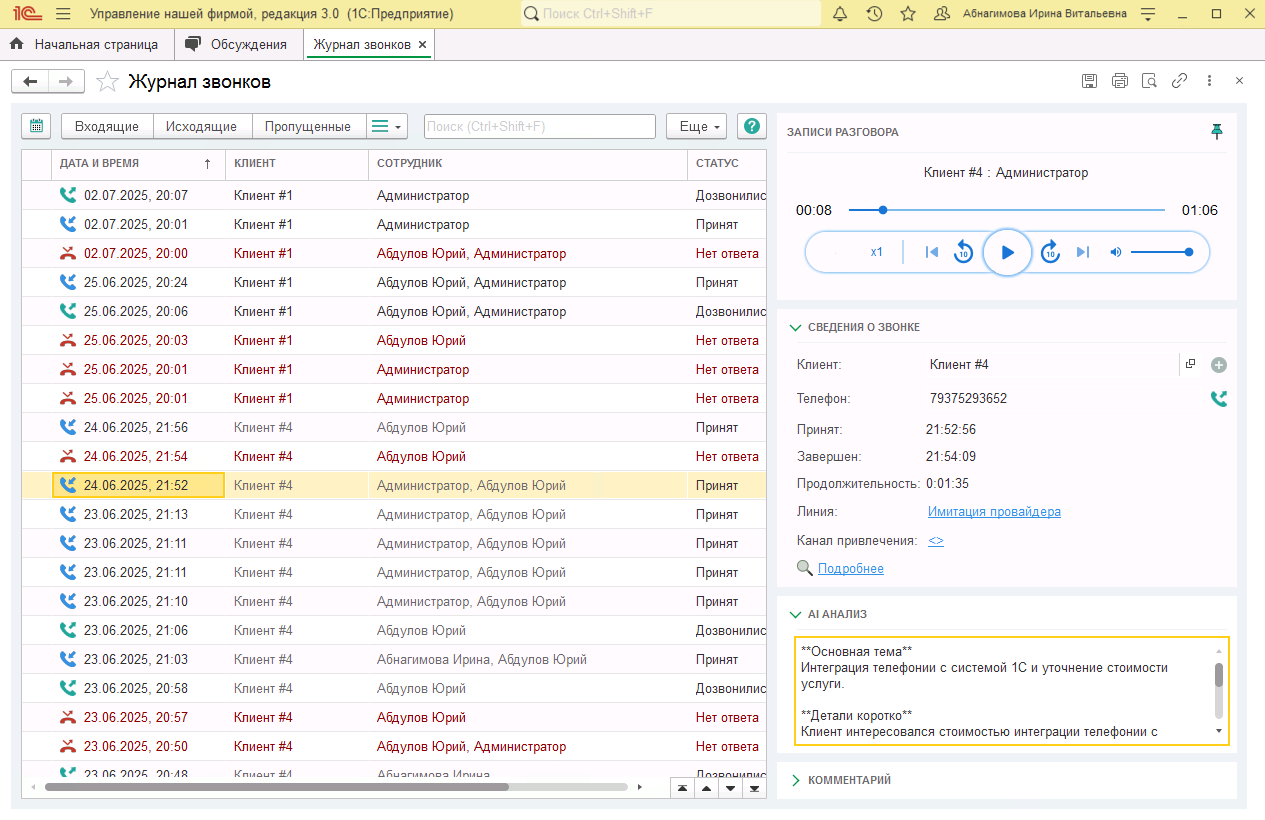Click the calendar period icon in toolbar
The height and width of the screenshot is (820, 1265).
pyautogui.click(x=36, y=126)
